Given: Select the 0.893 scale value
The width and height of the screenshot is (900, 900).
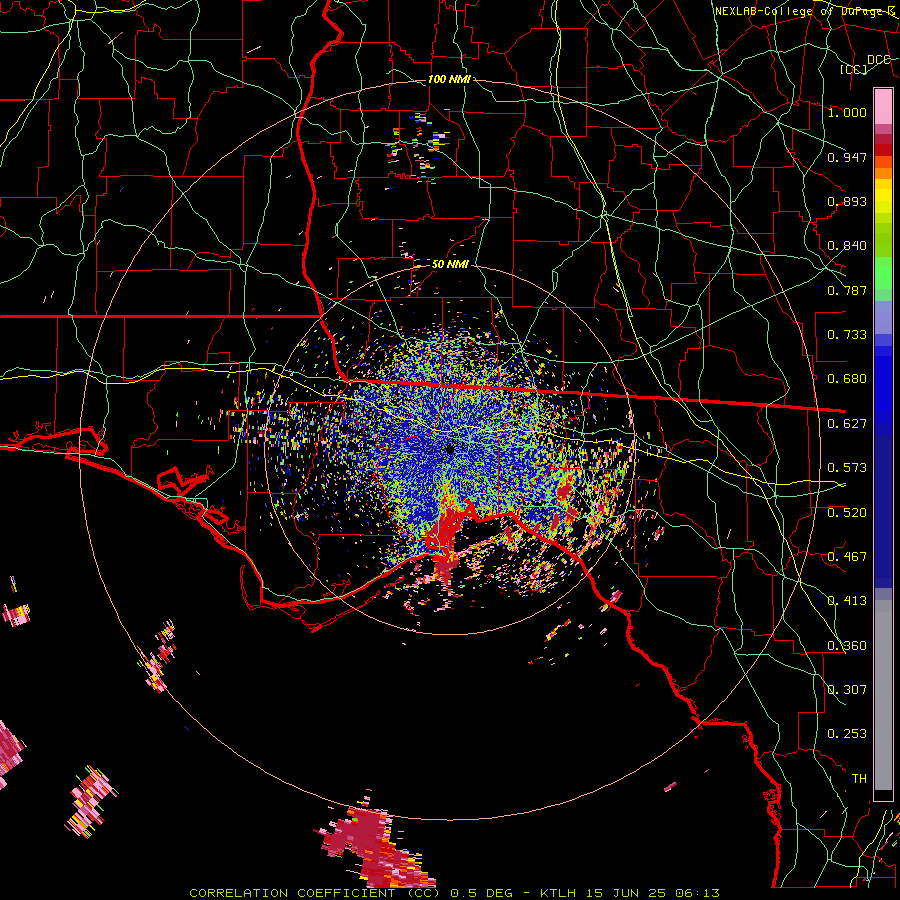Looking at the screenshot, I should (847, 201).
